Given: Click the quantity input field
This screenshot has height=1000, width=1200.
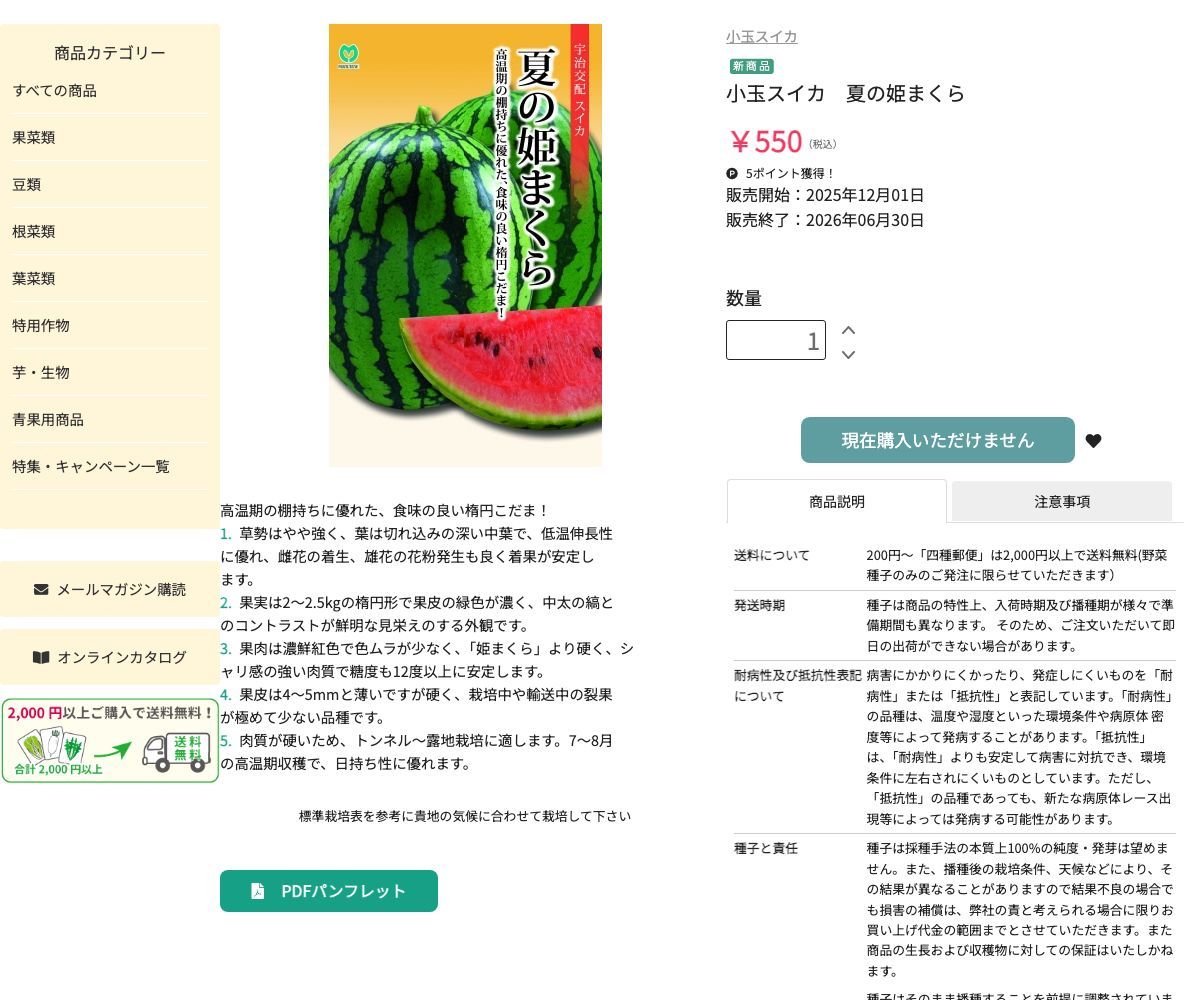Looking at the screenshot, I should coord(776,340).
